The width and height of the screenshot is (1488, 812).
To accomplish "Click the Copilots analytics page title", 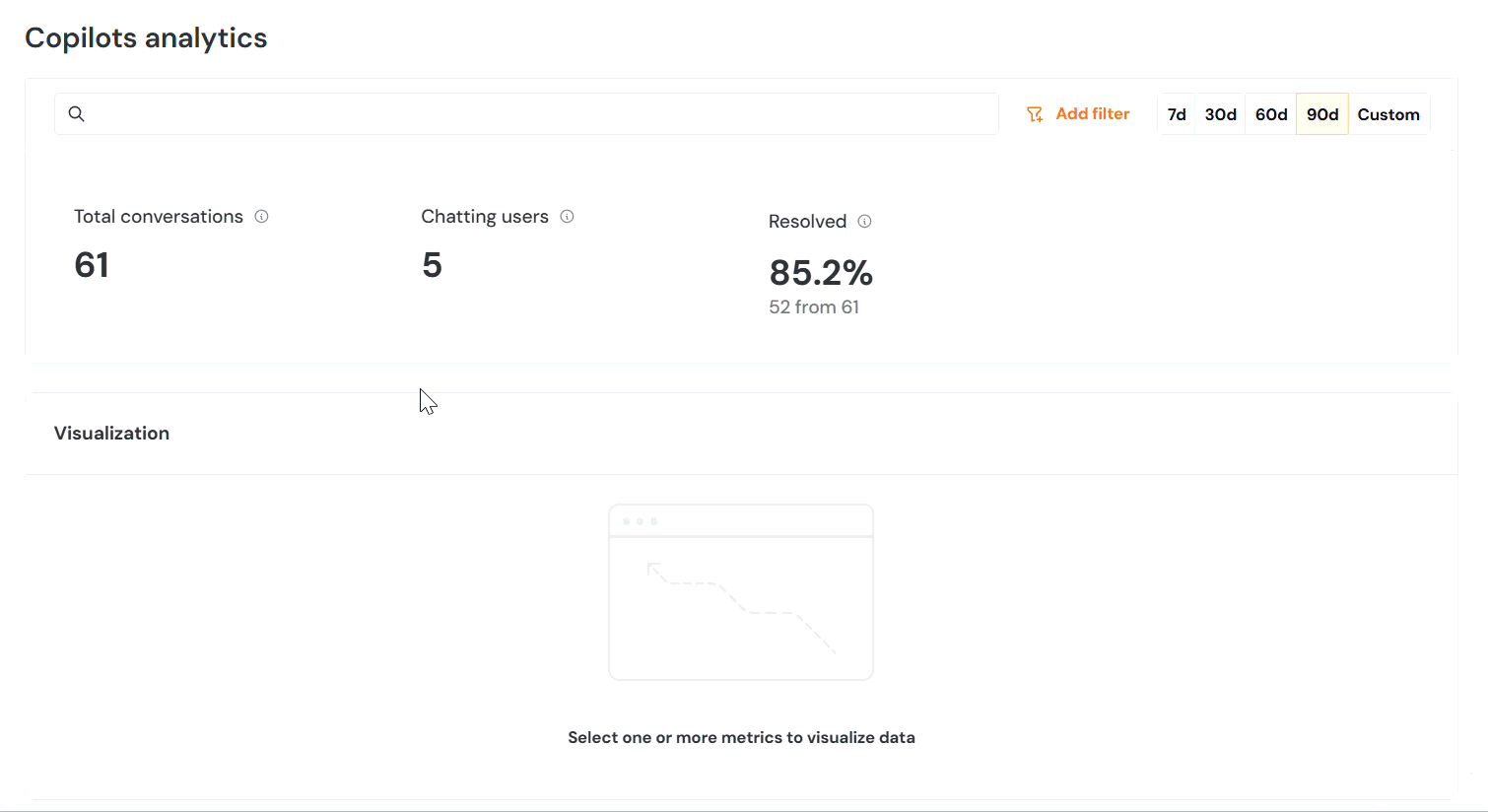I will click(x=146, y=37).
